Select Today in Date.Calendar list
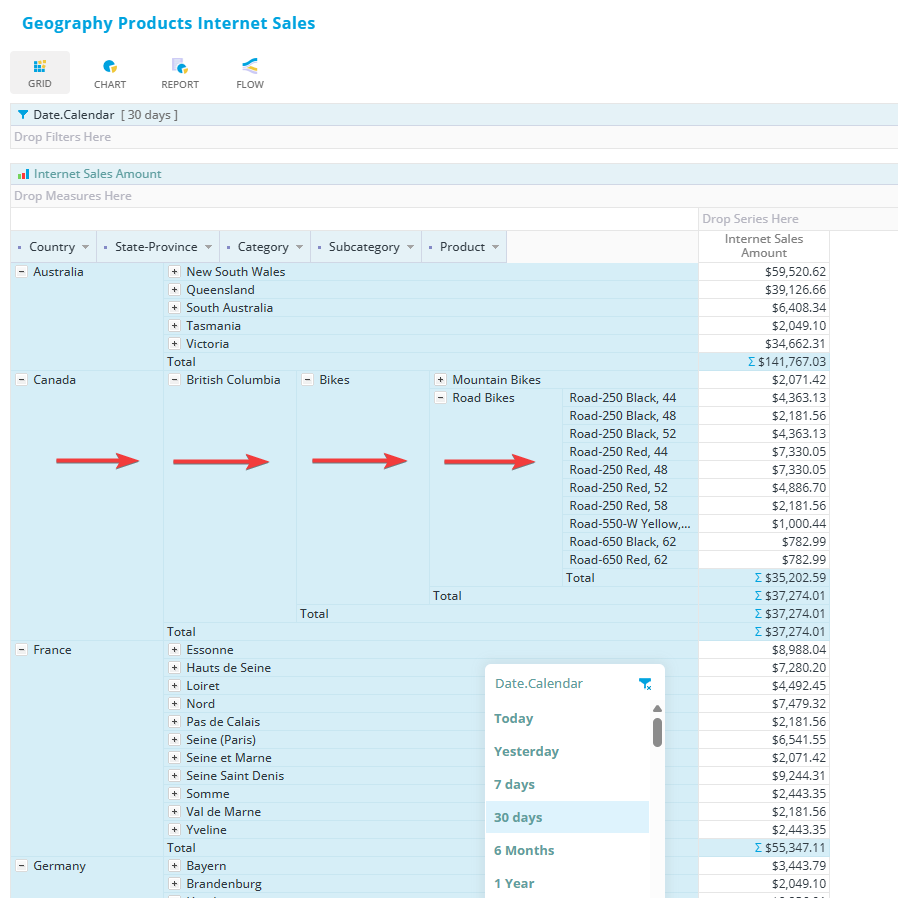This screenshot has height=898, width=898. click(514, 719)
